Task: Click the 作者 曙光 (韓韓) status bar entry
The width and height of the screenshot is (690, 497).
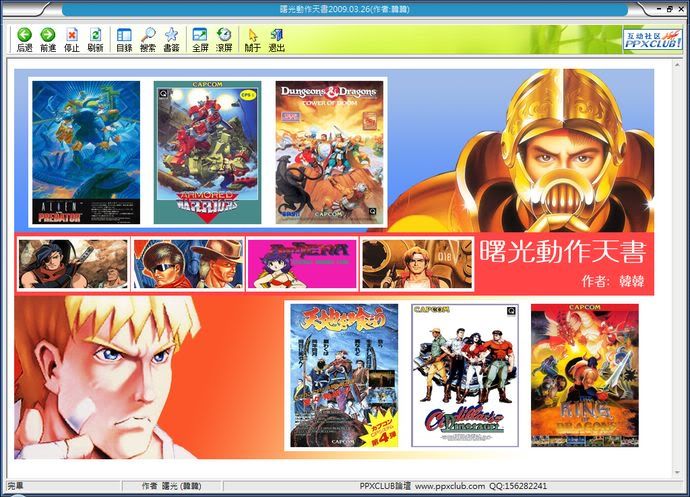Action: [172, 486]
